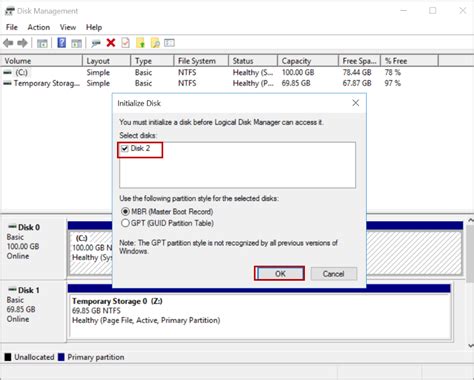Maximize the Disk Management window
The width and height of the screenshot is (474, 380).
pyautogui.click(x=432, y=11)
